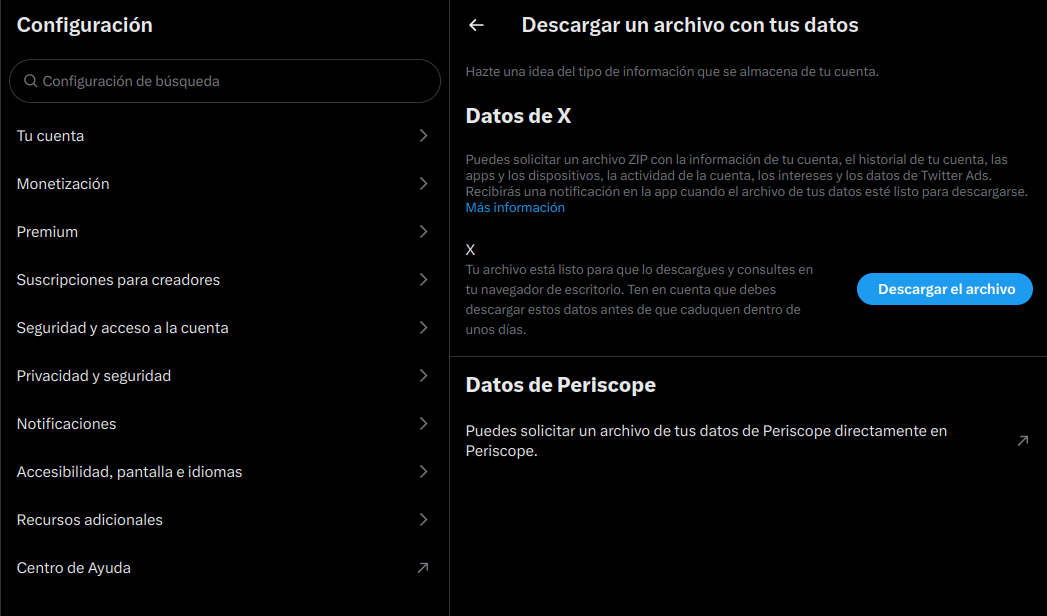Go to Privacidad y seguridad section
Image resolution: width=1047 pixels, height=616 pixels.
coord(94,376)
